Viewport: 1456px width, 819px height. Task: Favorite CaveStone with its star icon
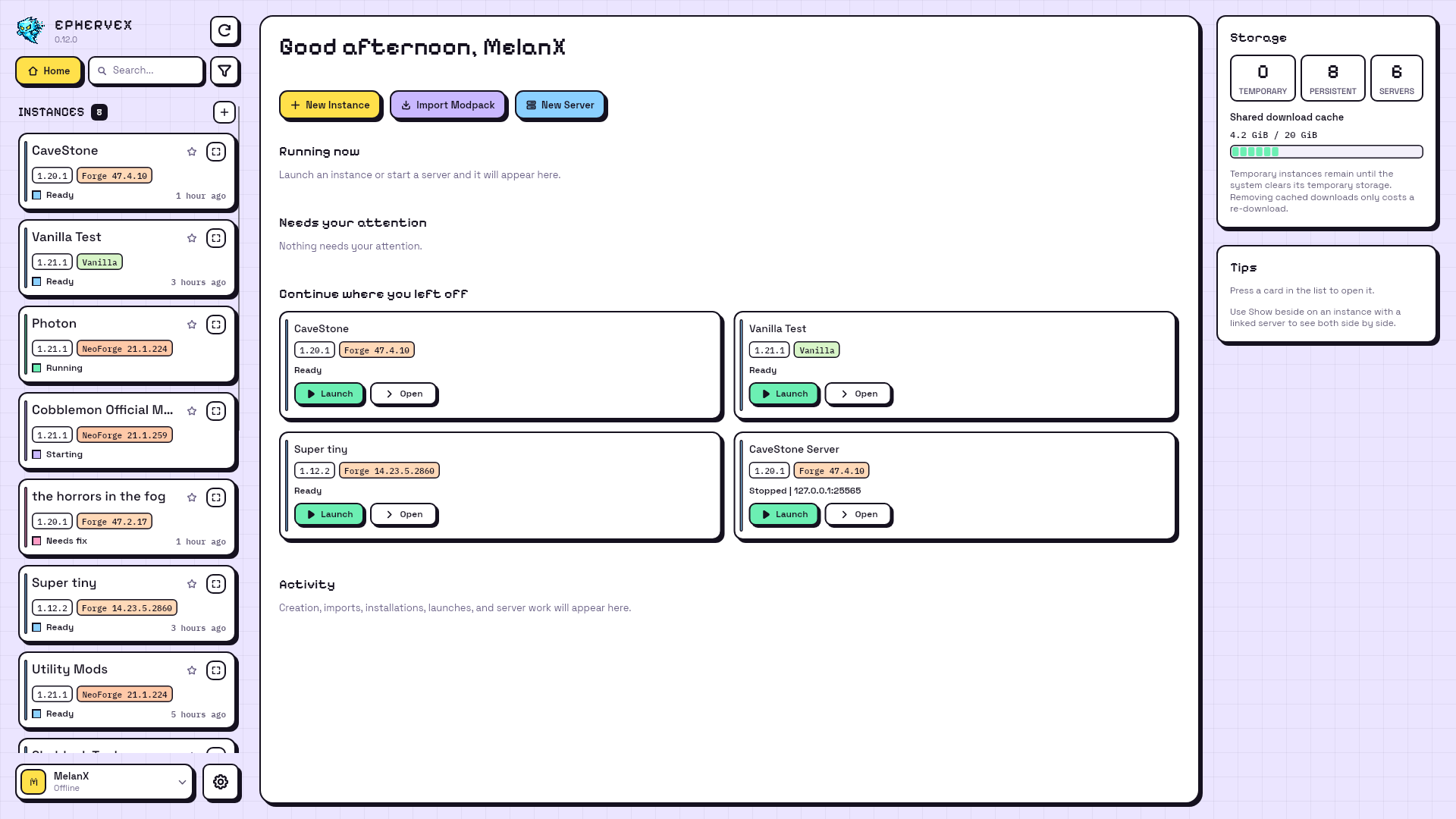(192, 152)
